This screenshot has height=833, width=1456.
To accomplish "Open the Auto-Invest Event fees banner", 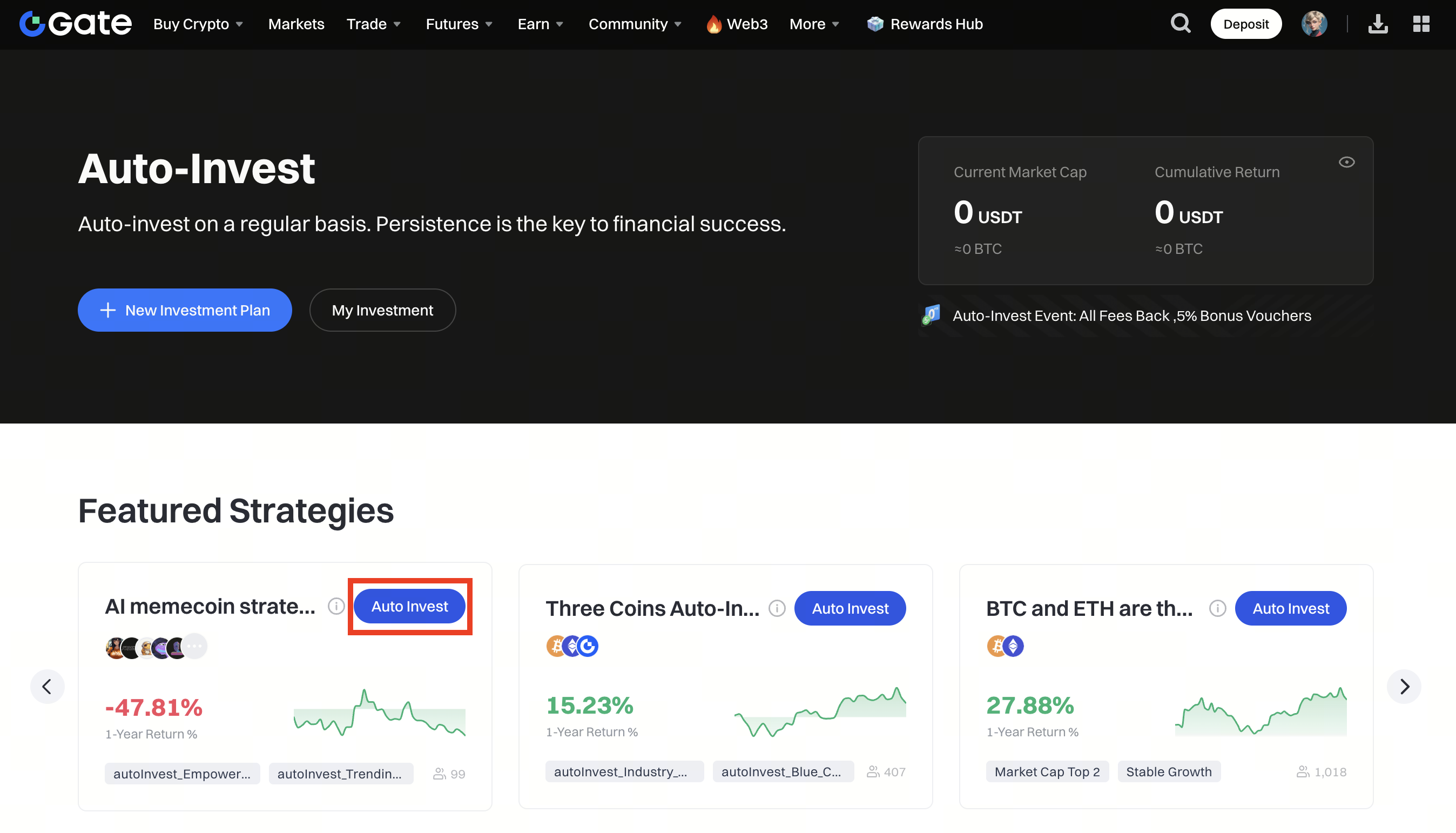I will coord(1131,316).
